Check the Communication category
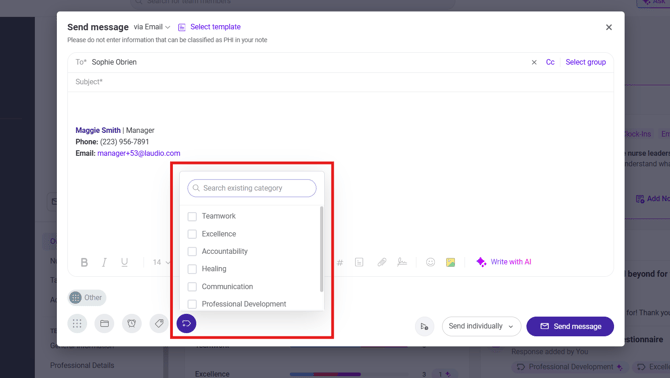The width and height of the screenshot is (670, 378). [x=192, y=287]
